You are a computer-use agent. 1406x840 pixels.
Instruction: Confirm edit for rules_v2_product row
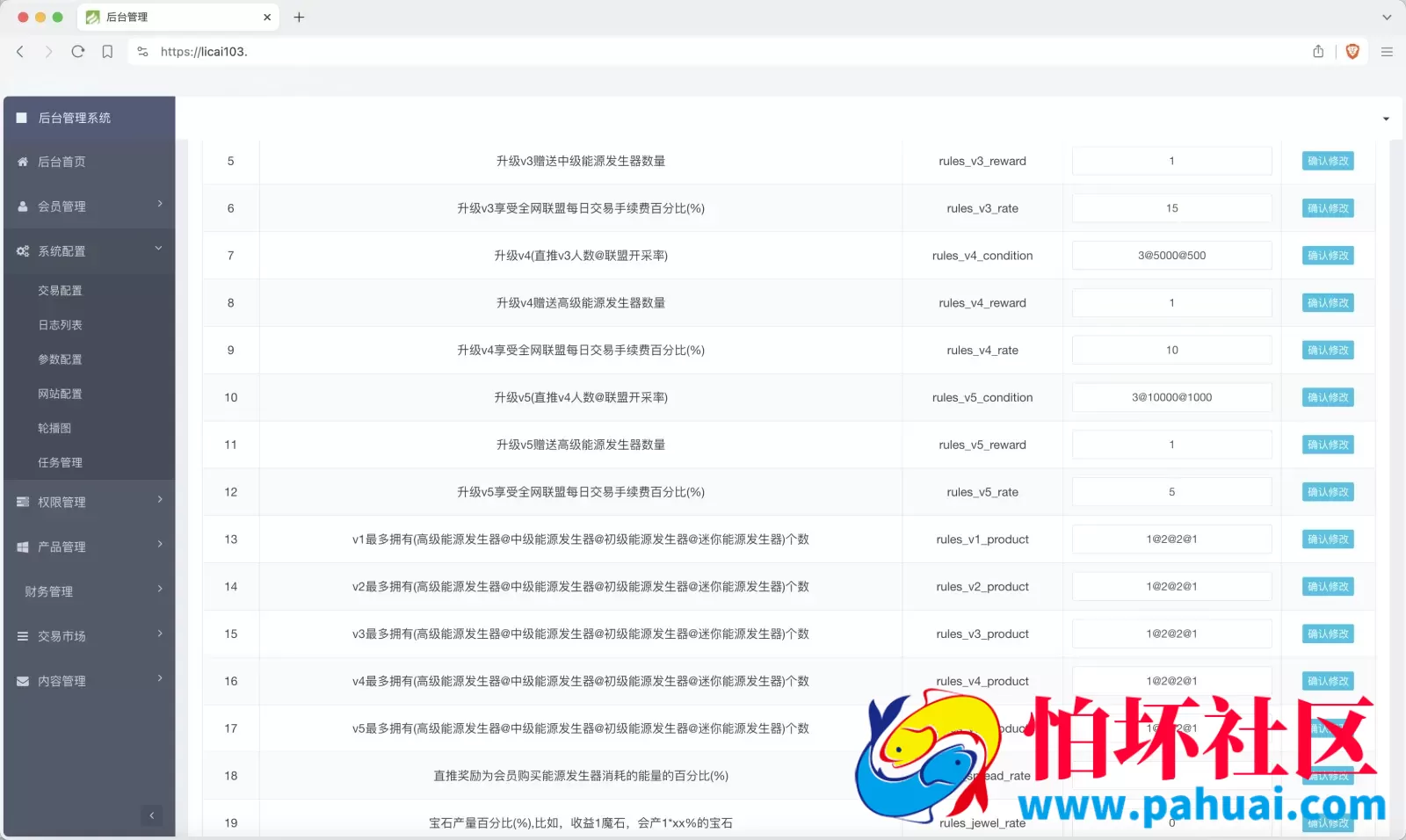[x=1328, y=587]
